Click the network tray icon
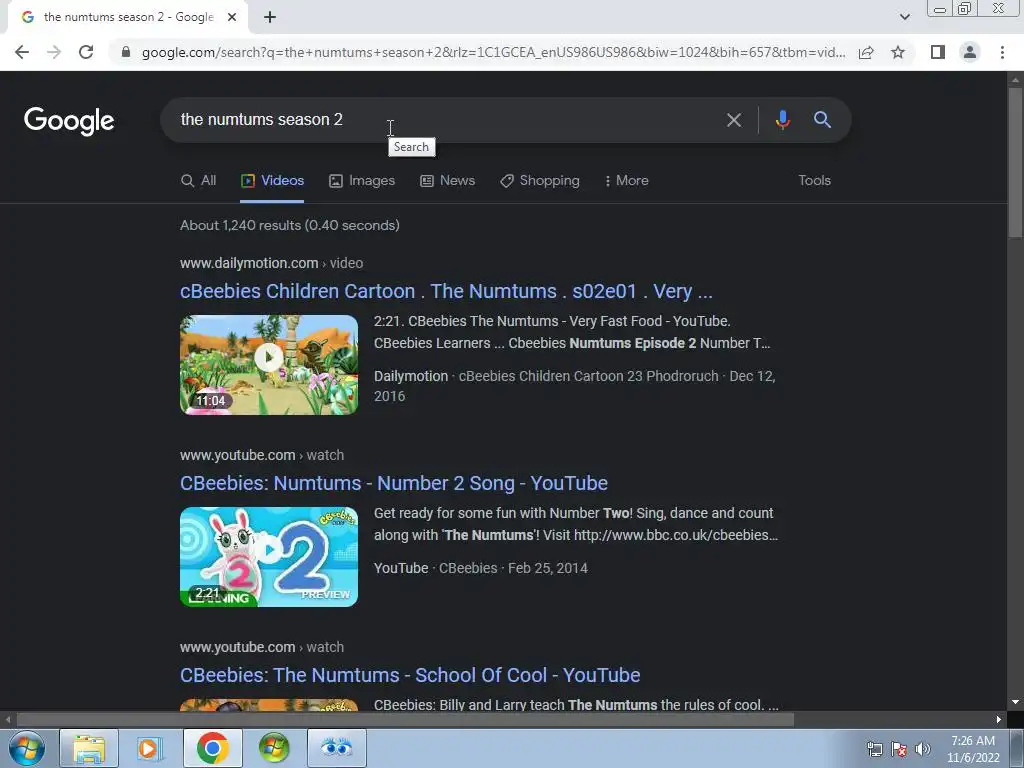 [x=874, y=749]
